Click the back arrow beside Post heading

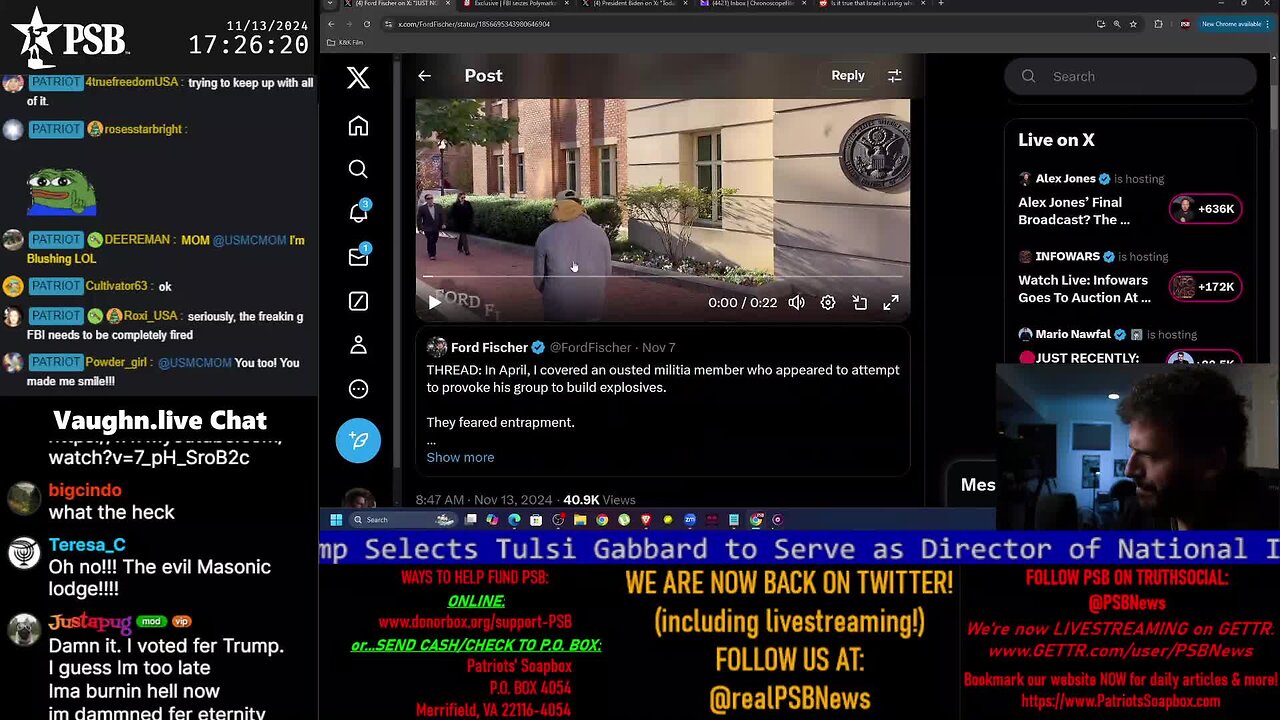(424, 76)
